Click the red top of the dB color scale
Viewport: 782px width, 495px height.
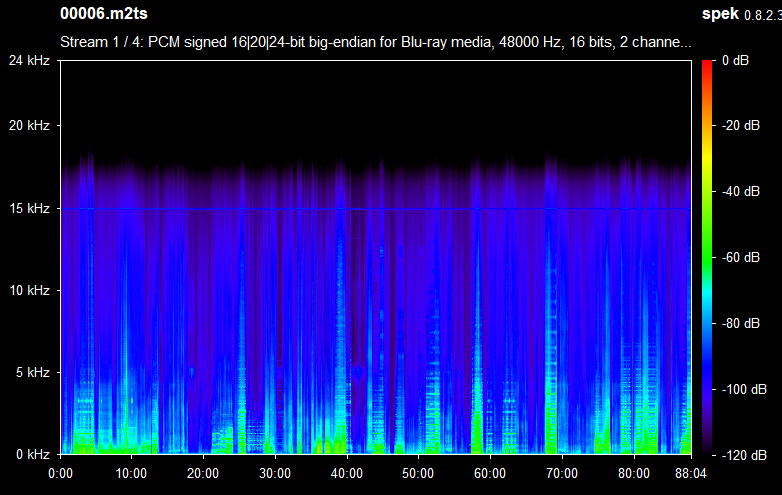(x=706, y=66)
